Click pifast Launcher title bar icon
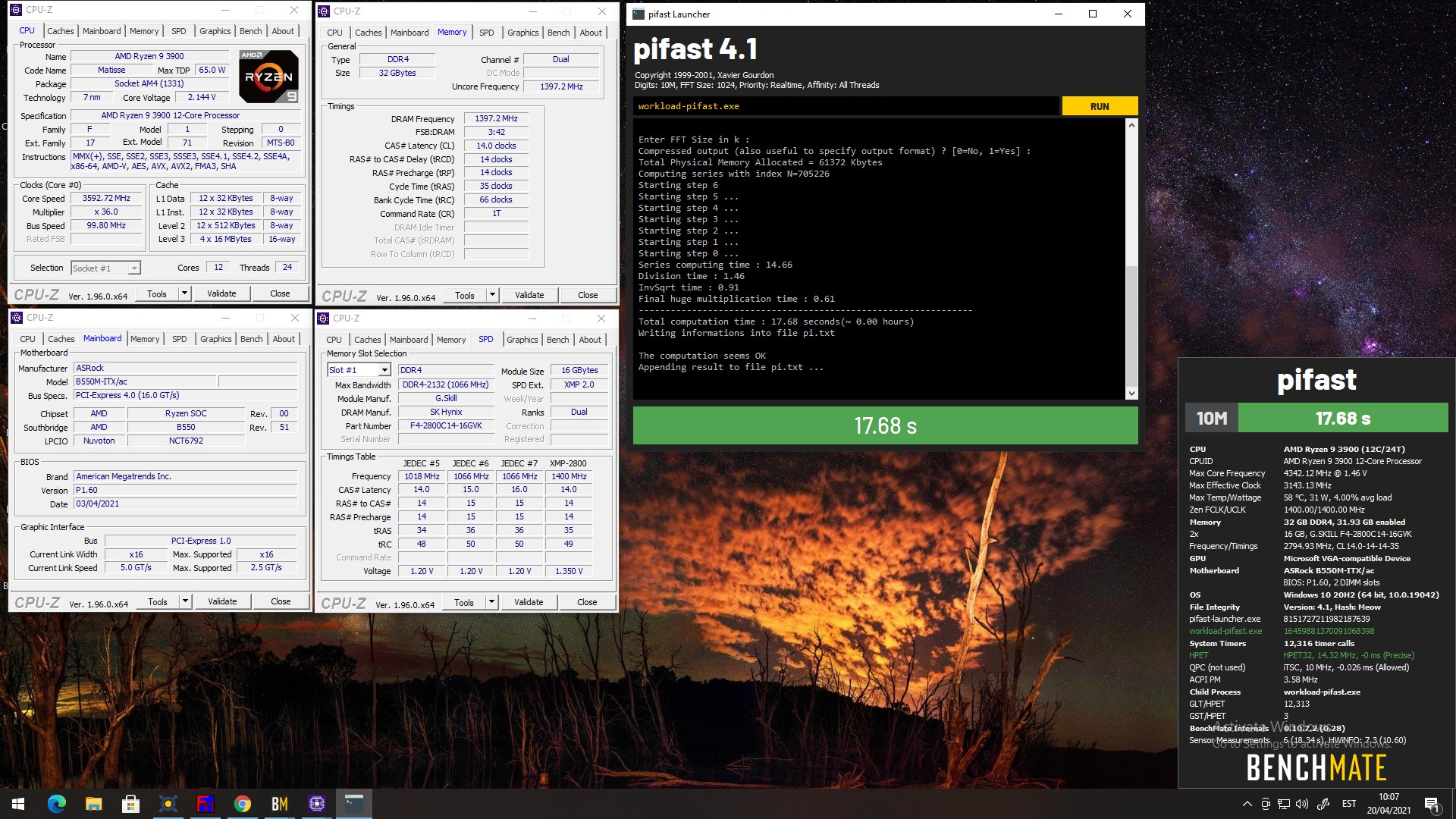The image size is (1456, 819). 639,14
